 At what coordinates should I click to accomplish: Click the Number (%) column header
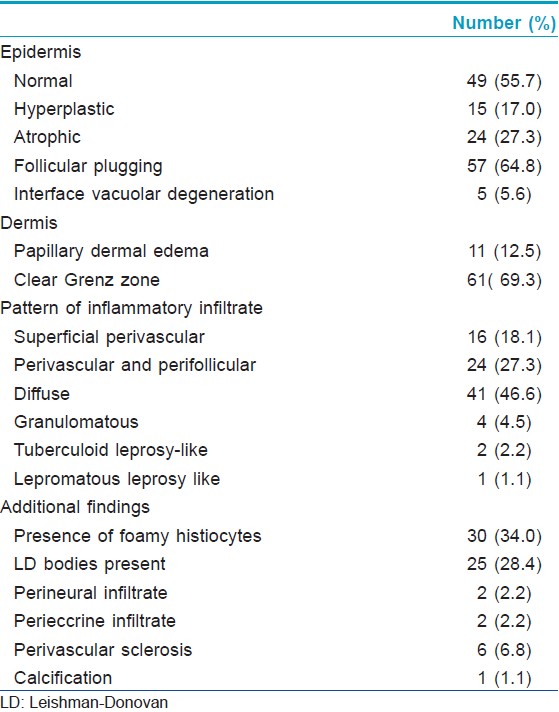(x=504, y=23)
